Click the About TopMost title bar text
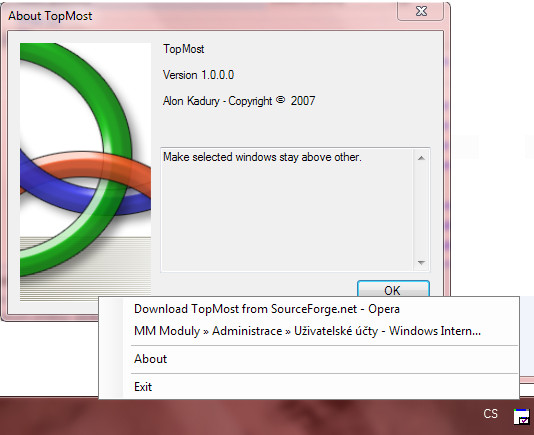 50,16
